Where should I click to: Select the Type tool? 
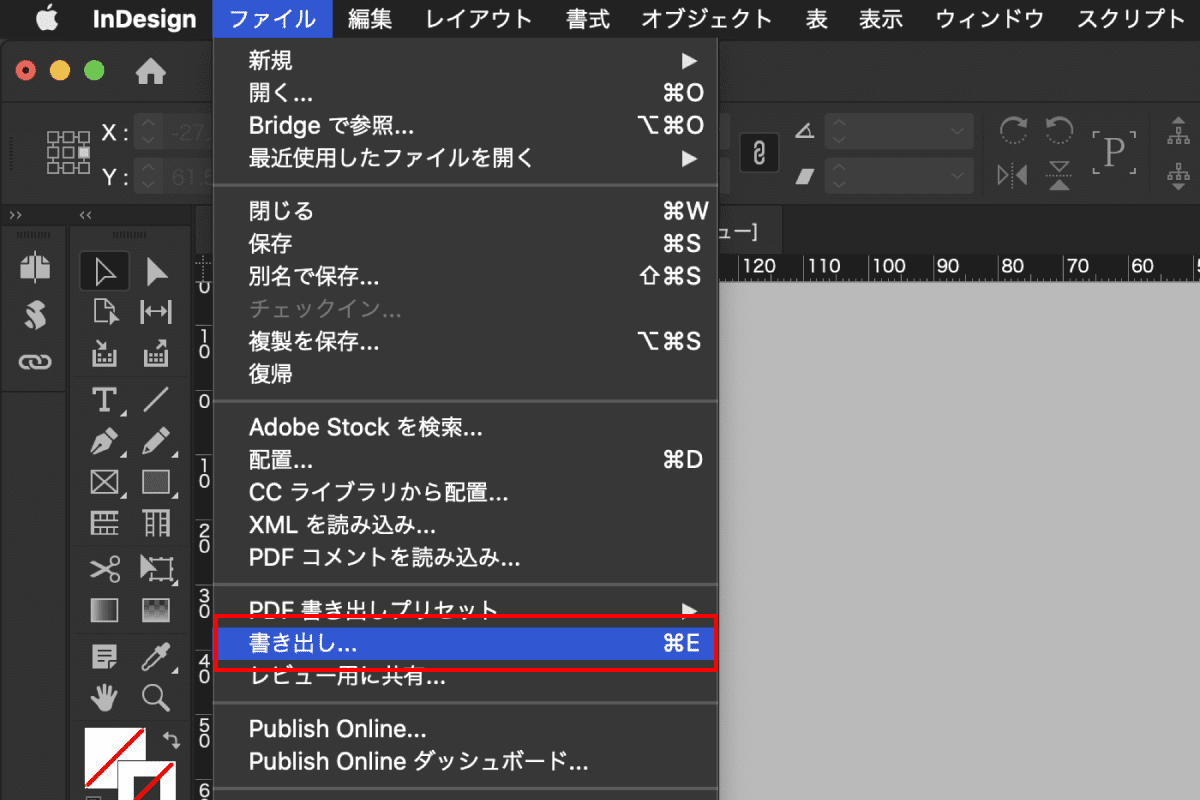point(104,400)
